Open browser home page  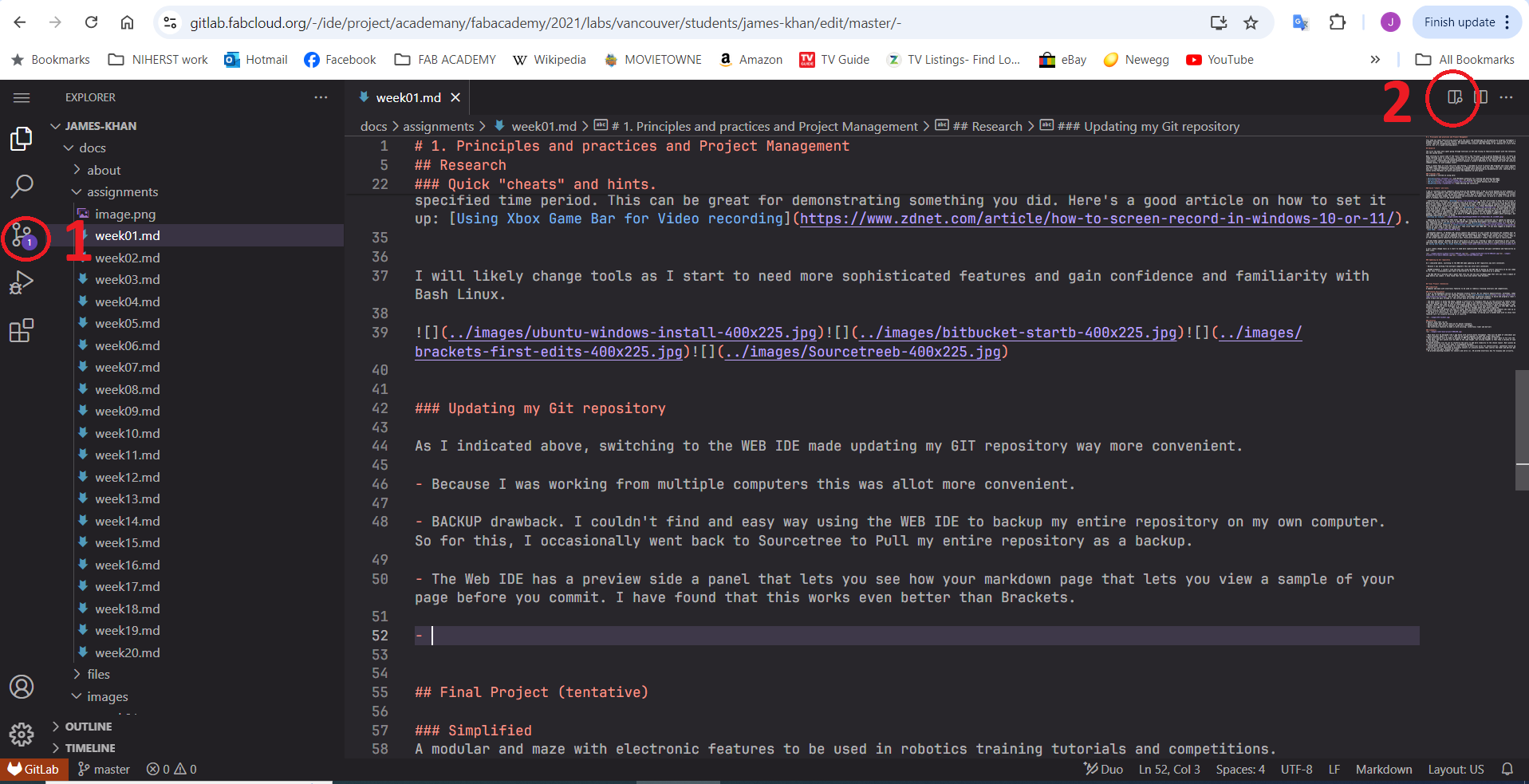pos(127,22)
